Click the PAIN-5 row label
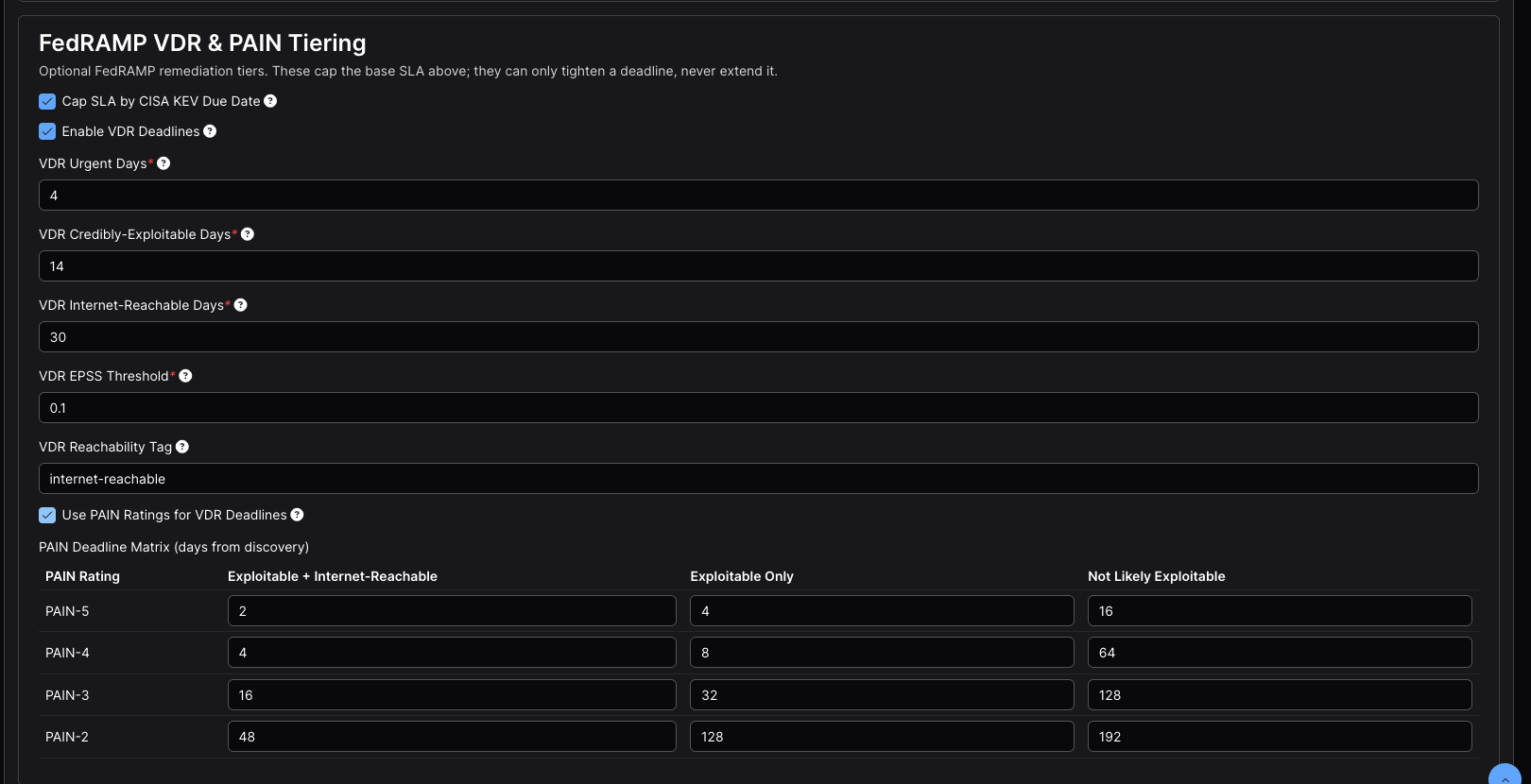Screen dimensions: 1531x784 (x=67, y=611)
